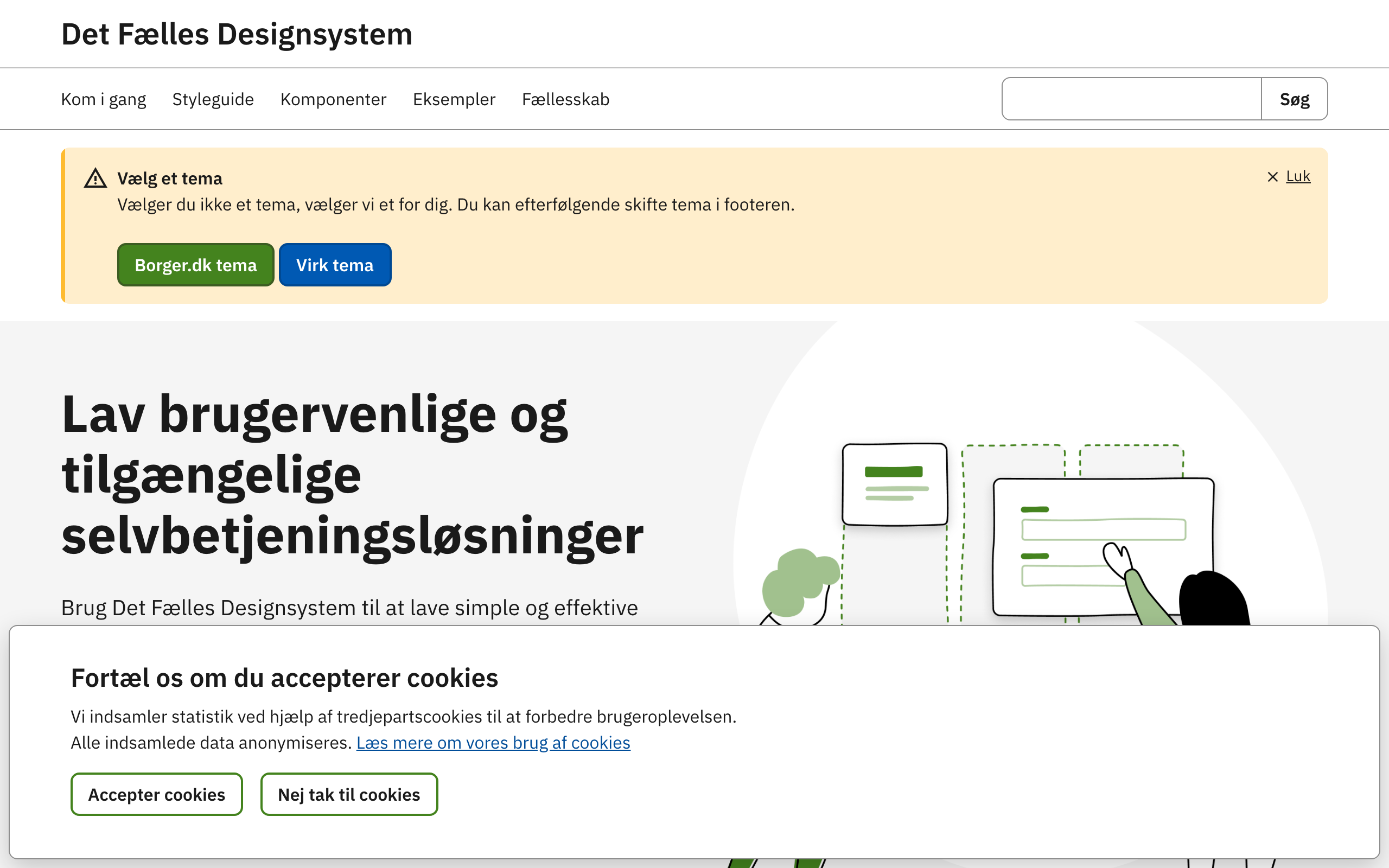This screenshot has height=868, width=1389.
Task: Open the Kom i gang menu item
Action: (x=103, y=99)
